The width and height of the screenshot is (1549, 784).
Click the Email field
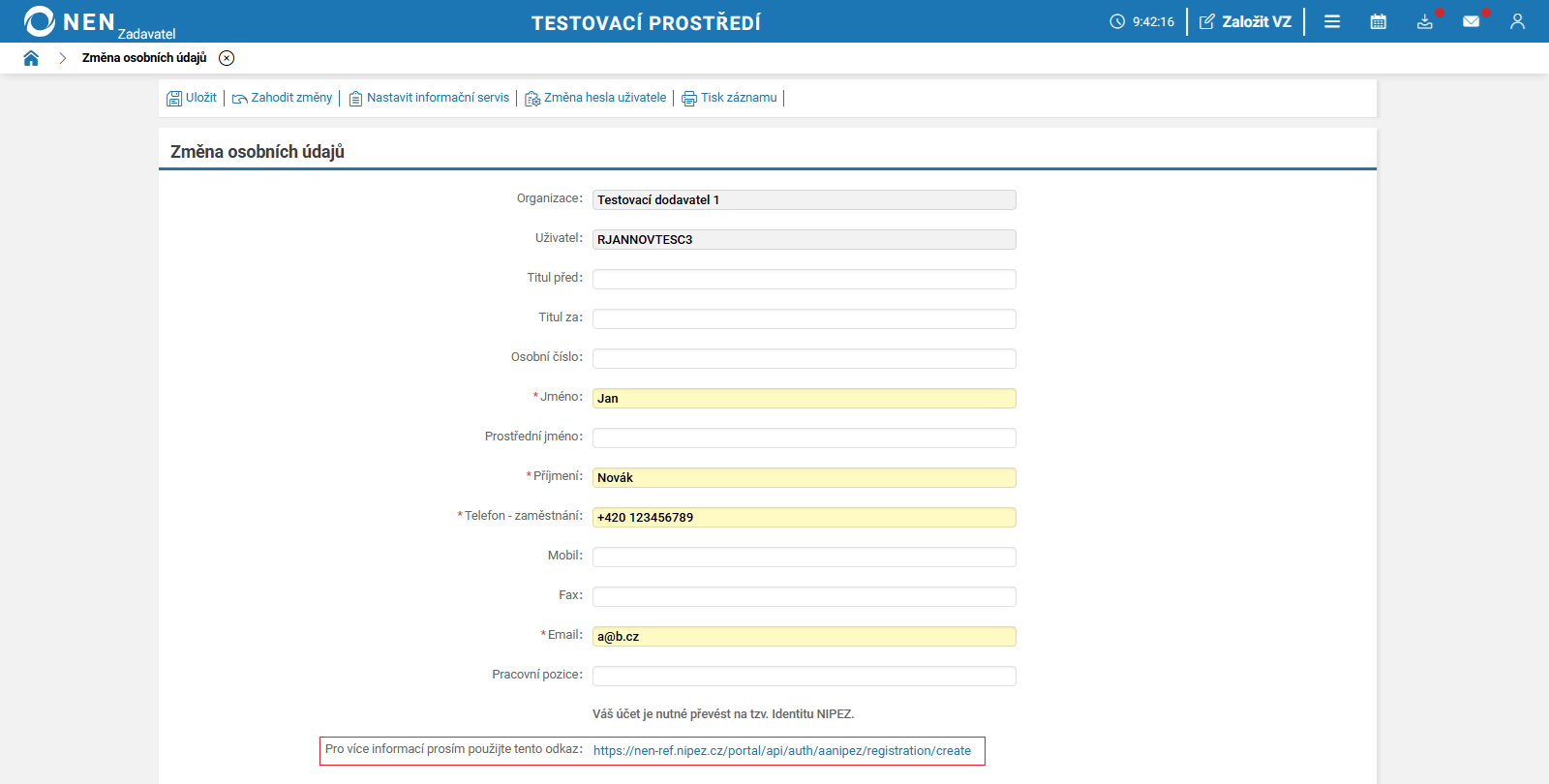point(805,636)
